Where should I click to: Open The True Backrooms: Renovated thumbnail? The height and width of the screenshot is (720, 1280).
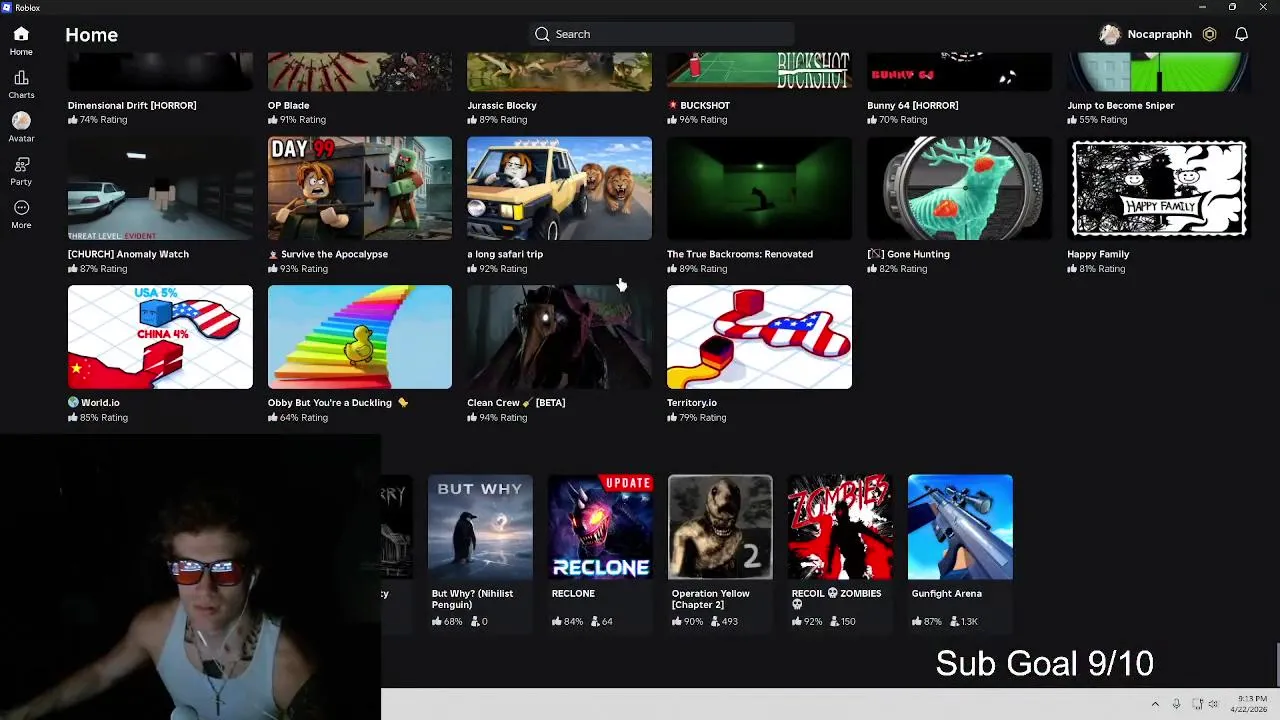(759, 188)
